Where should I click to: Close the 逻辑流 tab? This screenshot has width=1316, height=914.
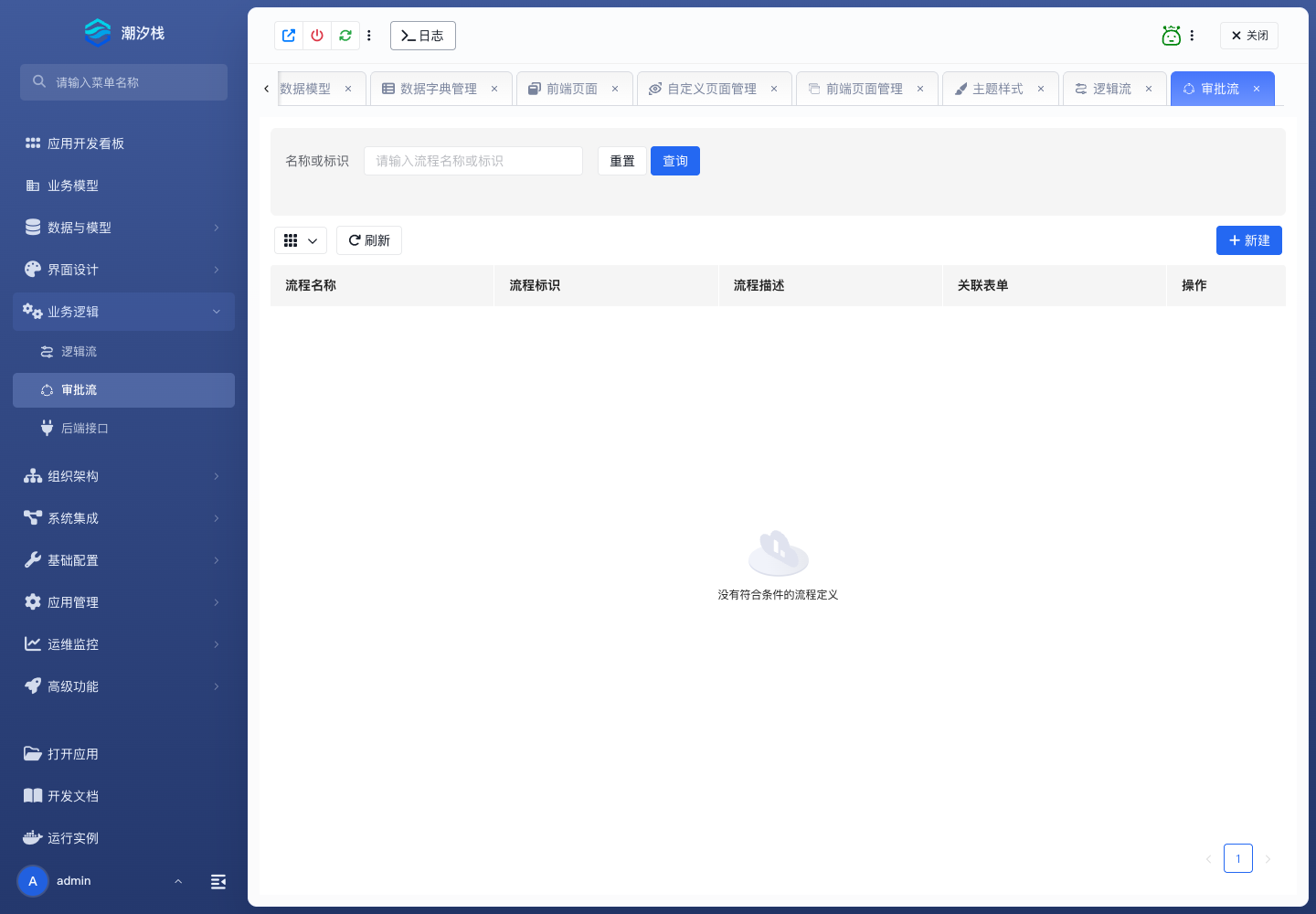pos(1149,89)
